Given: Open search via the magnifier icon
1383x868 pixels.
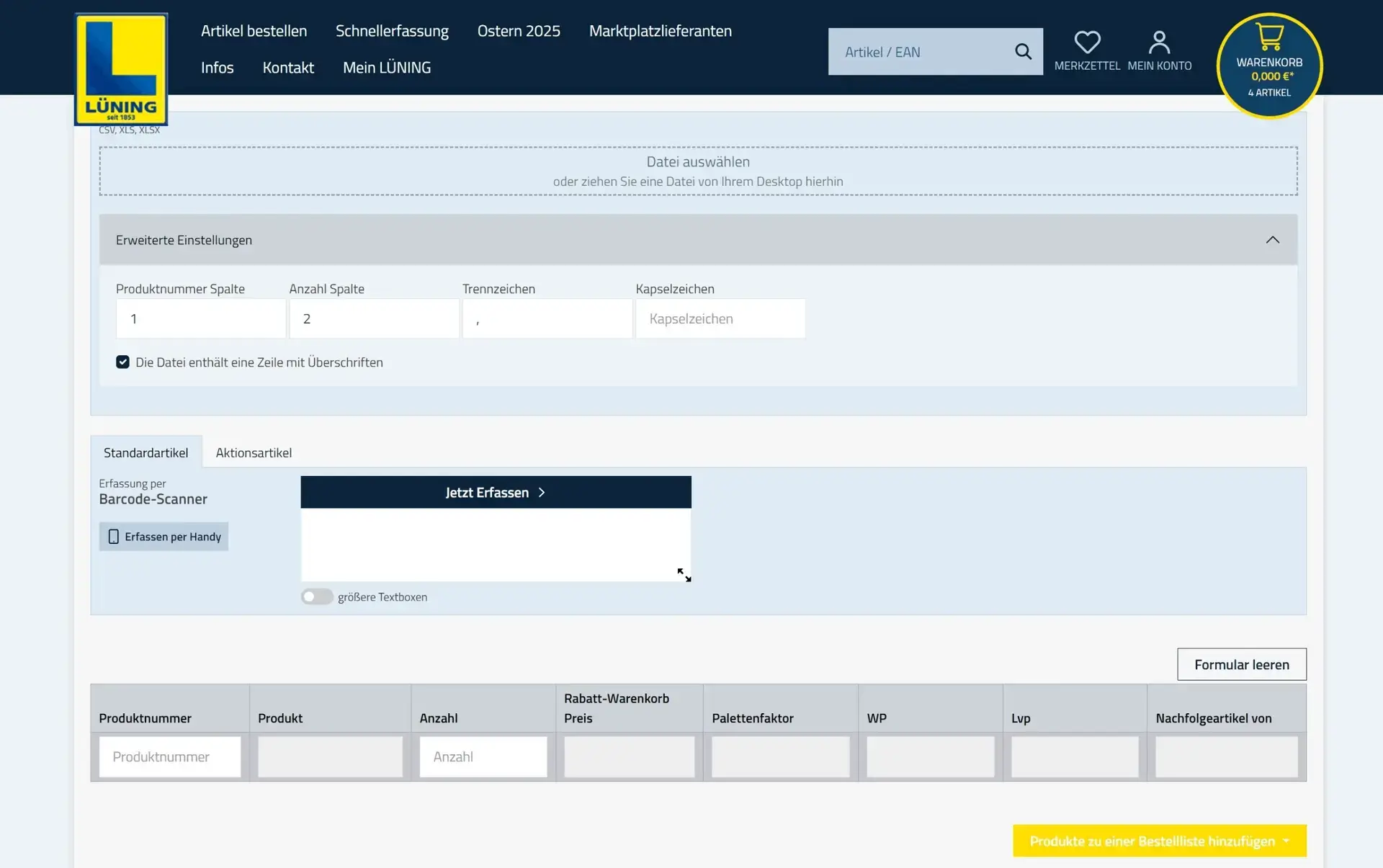Looking at the screenshot, I should pos(1023,51).
